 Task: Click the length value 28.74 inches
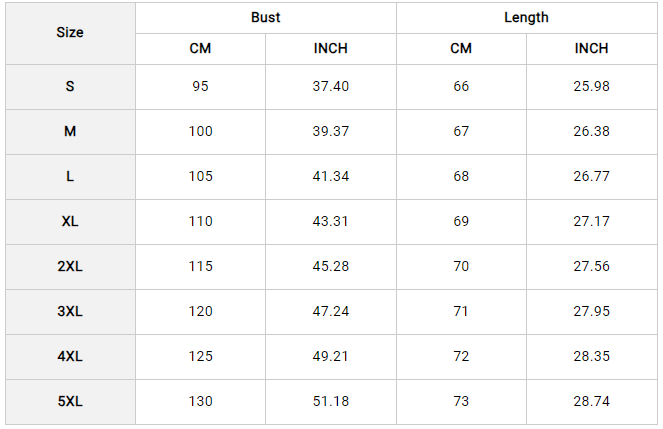pyautogui.click(x=591, y=402)
